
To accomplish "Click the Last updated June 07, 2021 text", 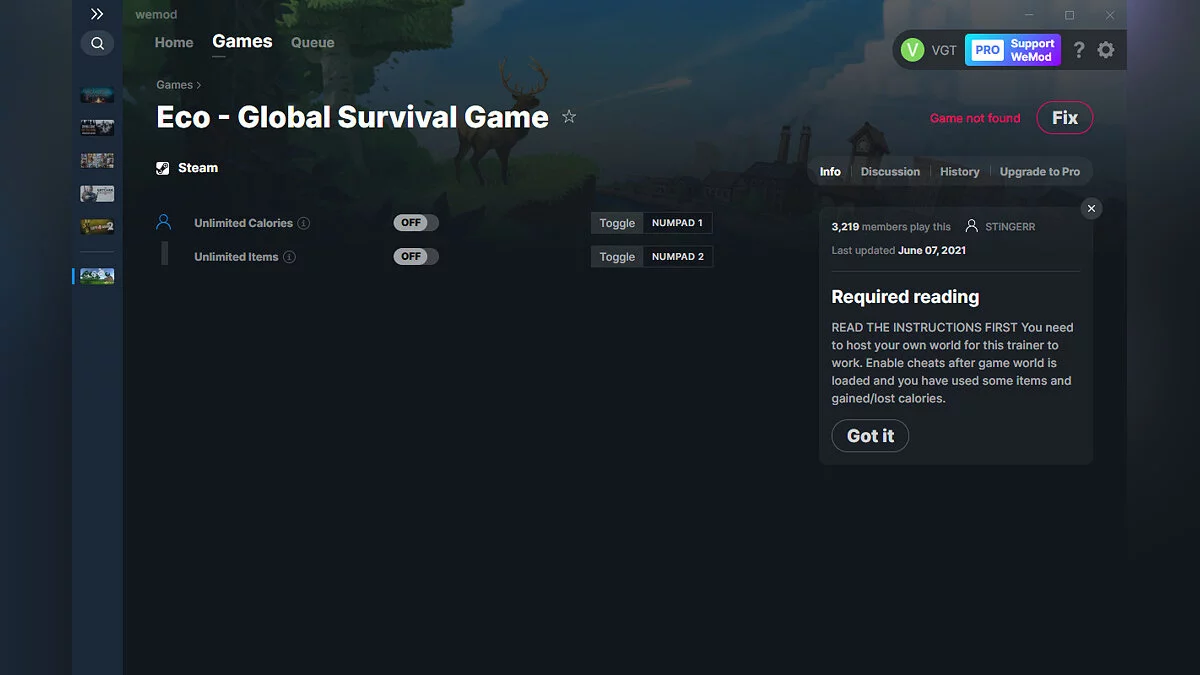I will pyautogui.click(x=899, y=251).
